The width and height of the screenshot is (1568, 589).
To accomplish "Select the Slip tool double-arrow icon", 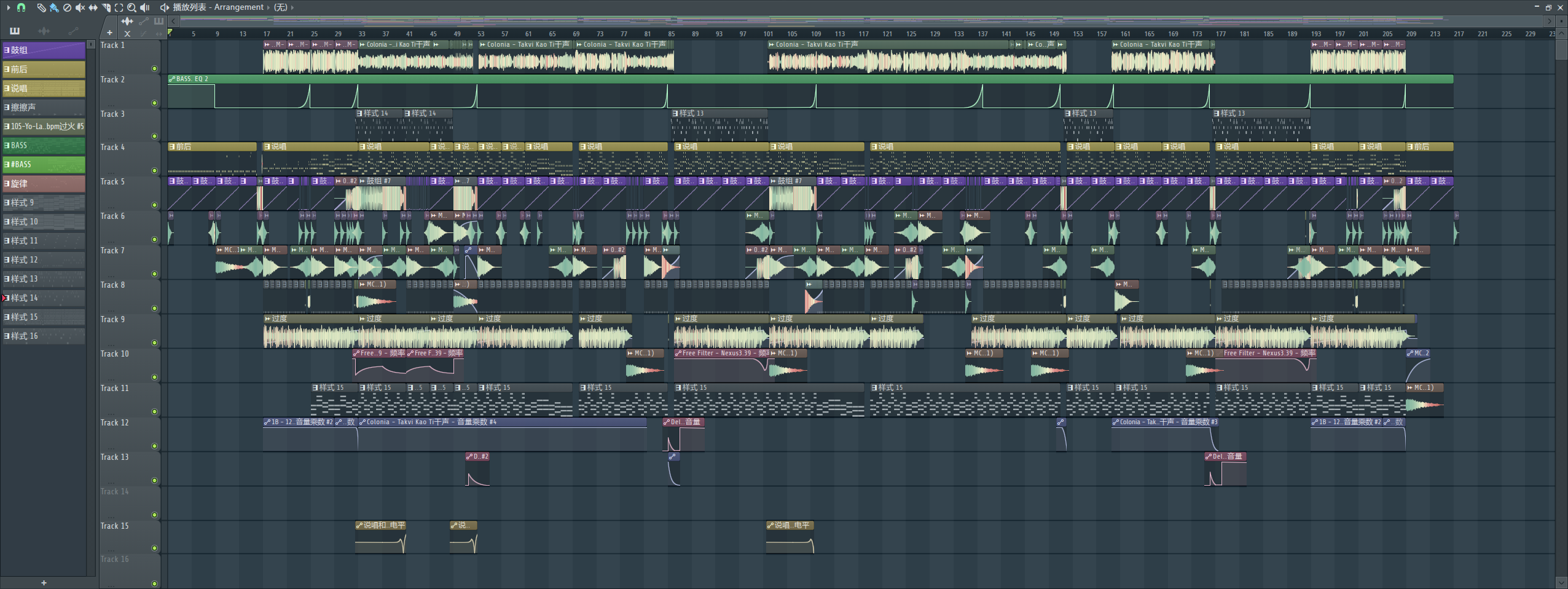I will pos(93,7).
